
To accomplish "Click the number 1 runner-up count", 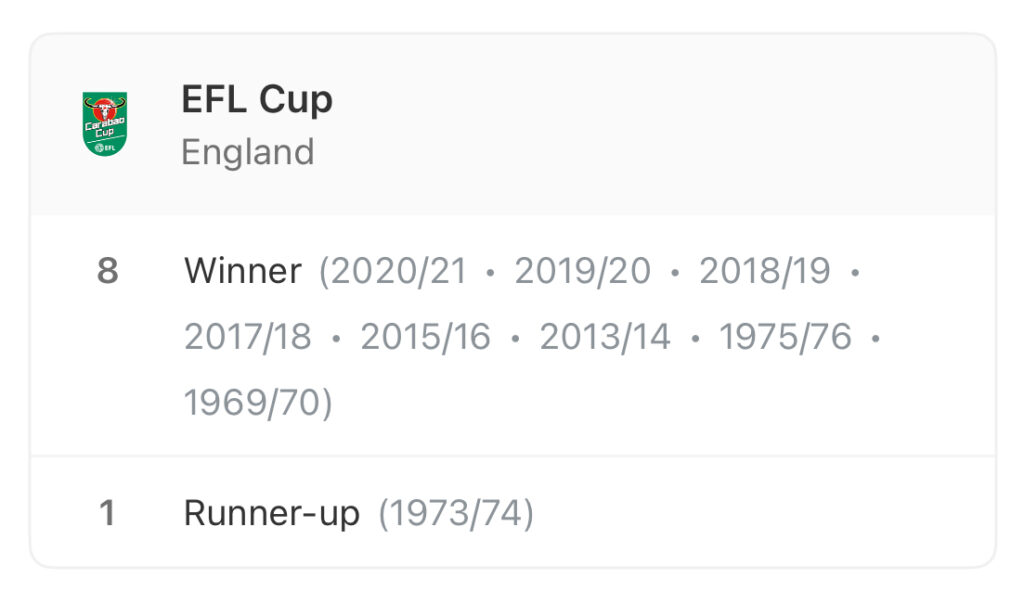I will (x=107, y=513).
